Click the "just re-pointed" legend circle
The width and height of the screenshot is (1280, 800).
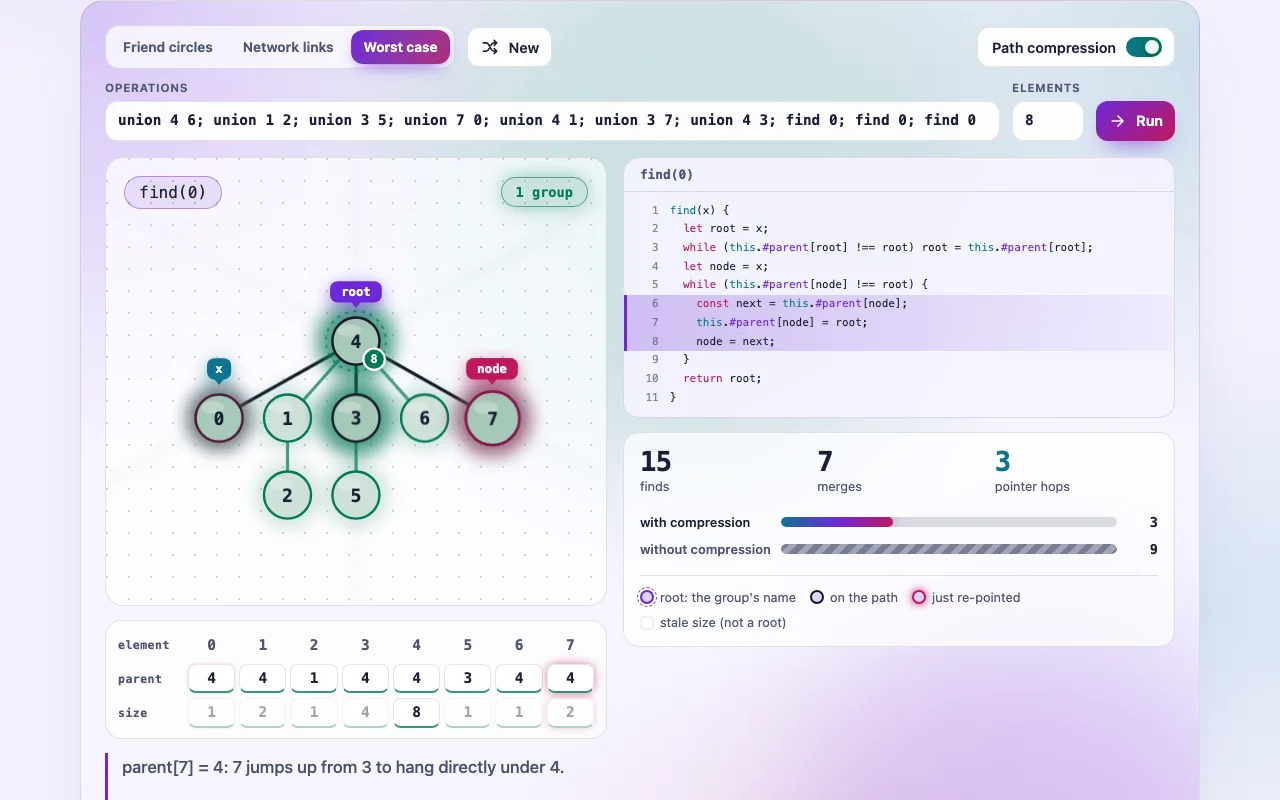[919, 597]
